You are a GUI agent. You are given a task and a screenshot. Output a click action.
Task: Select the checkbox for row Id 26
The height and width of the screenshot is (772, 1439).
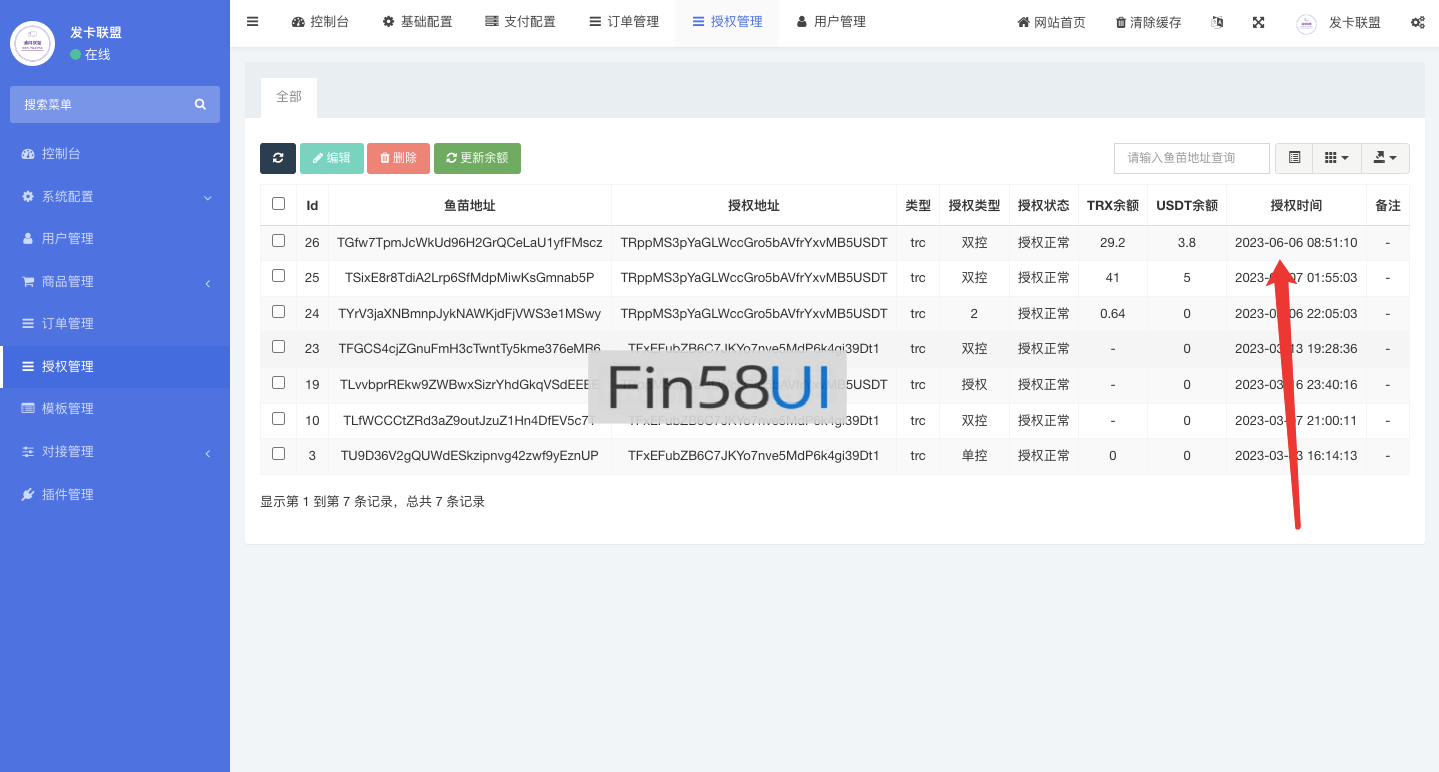click(278, 241)
